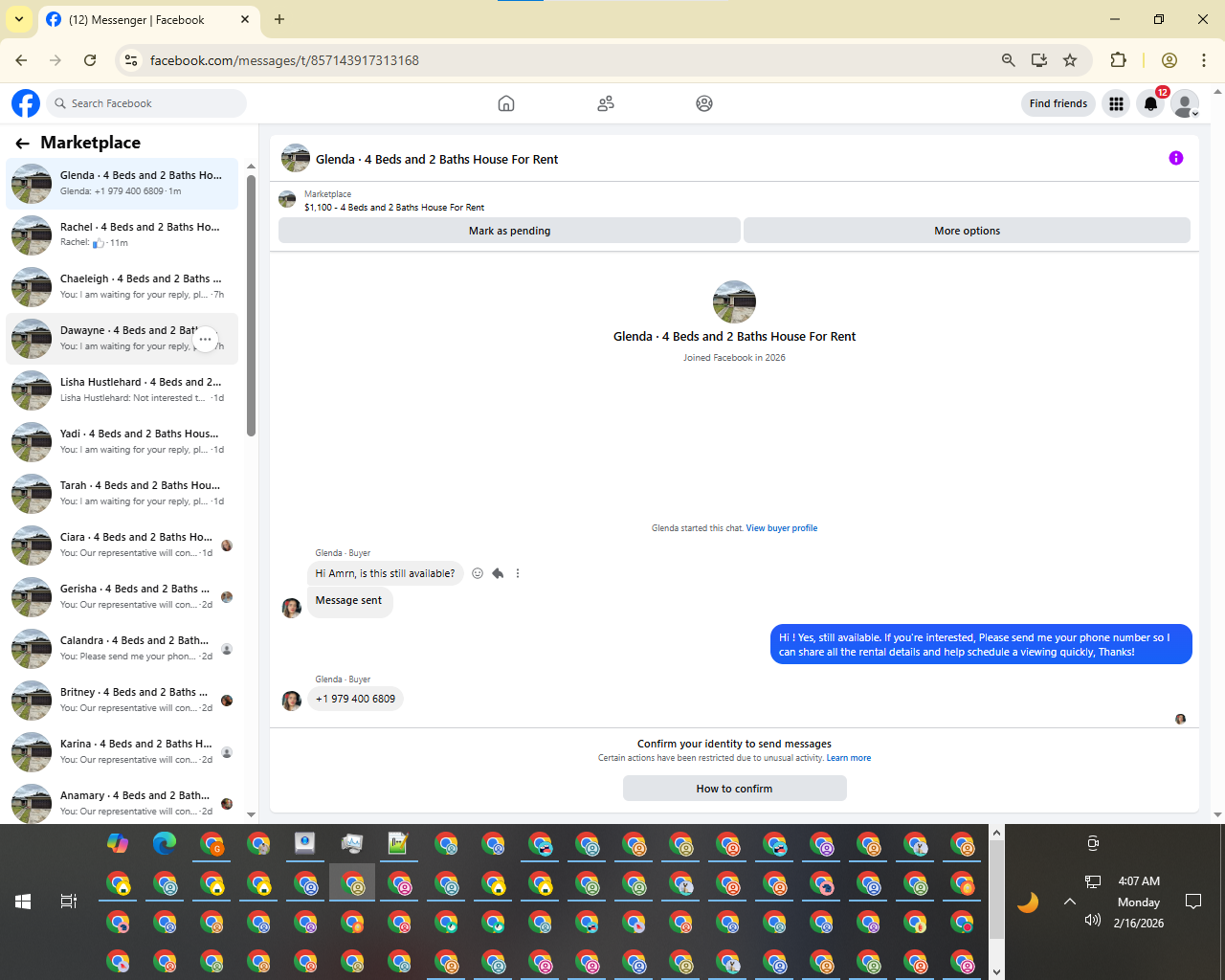Open notifications bell with 12 badge

pyautogui.click(x=1151, y=103)
